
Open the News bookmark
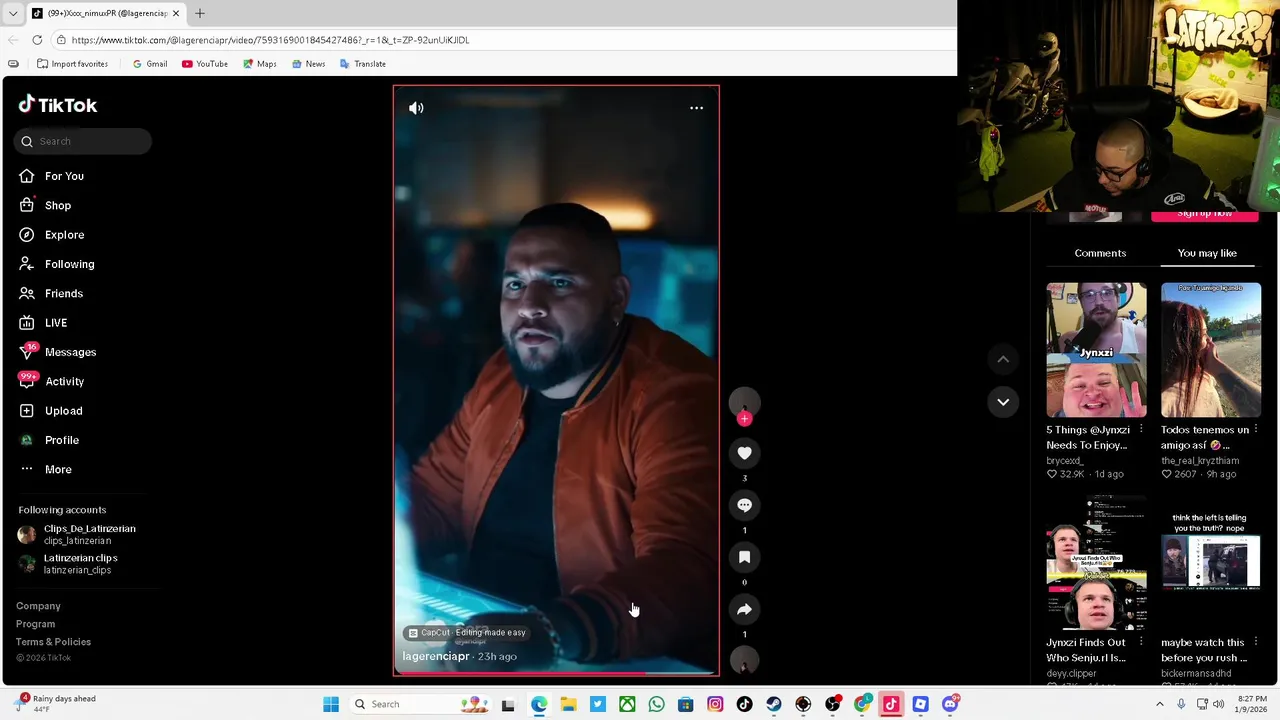pyautogui.click(x=308, y=64)
